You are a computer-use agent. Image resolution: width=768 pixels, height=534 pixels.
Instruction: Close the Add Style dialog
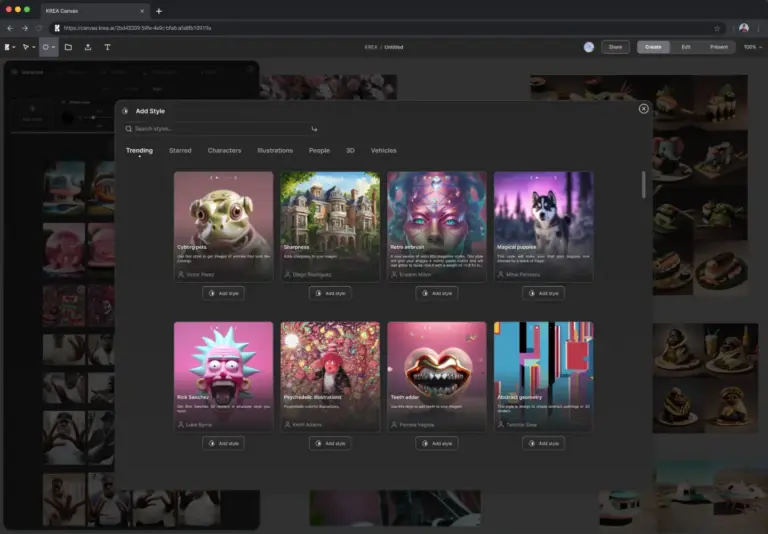(643, 109)
